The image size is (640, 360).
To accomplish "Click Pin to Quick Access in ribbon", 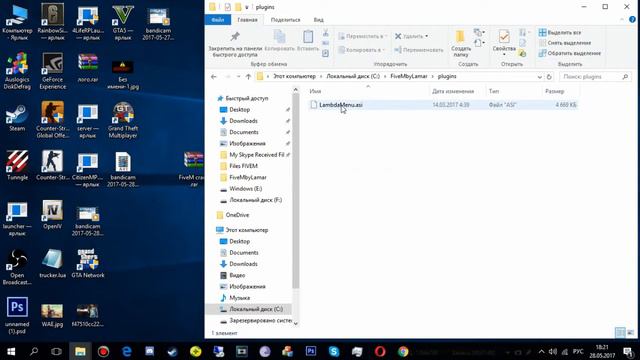I will [235, 44].
